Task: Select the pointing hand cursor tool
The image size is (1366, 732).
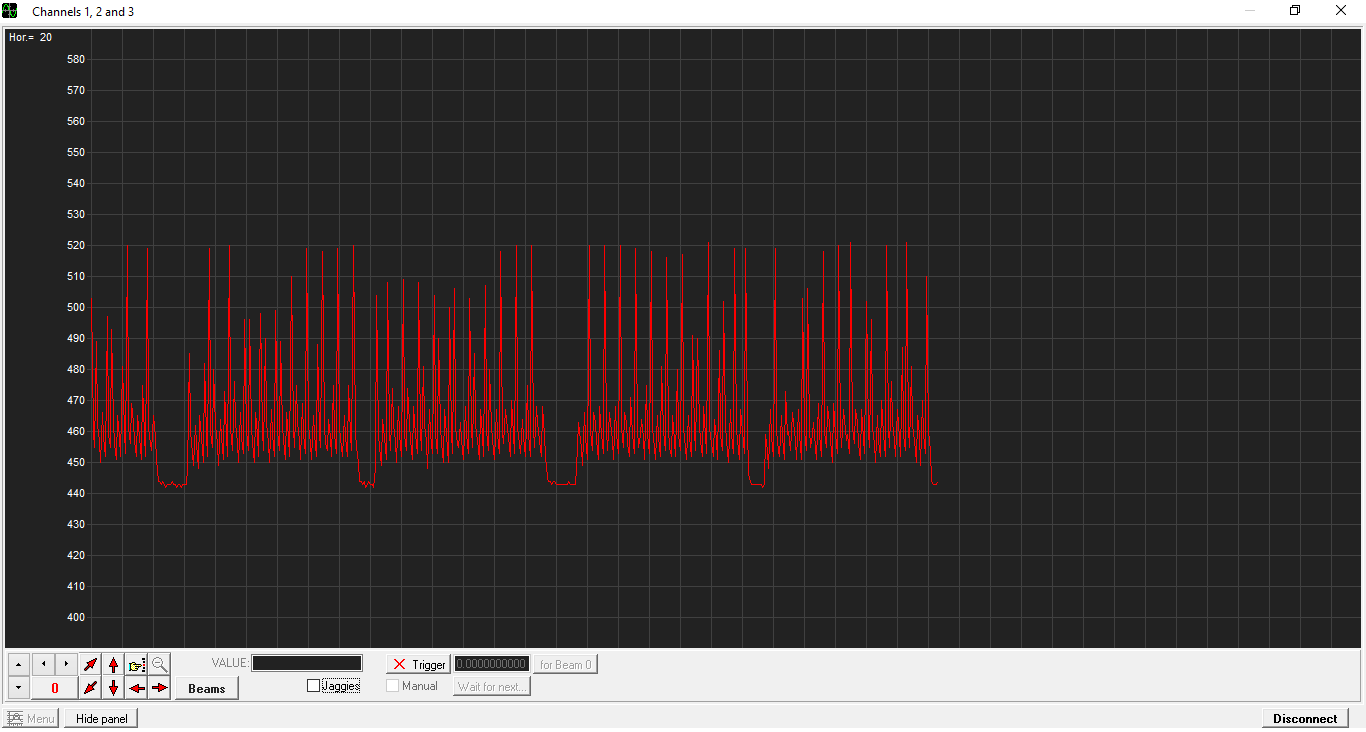Action: pos(137,664)
